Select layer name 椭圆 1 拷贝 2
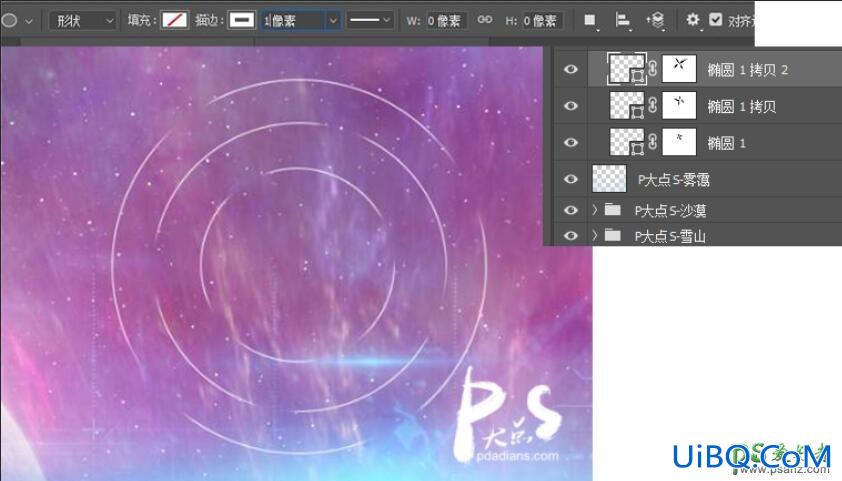 (747, 70)
